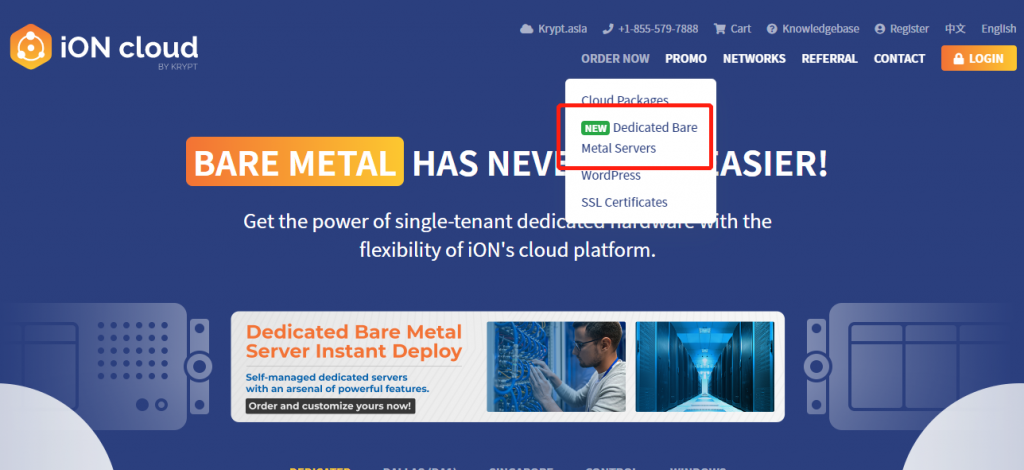
Task: Click the shopping cart icon
Action: (x=720, y=29)
